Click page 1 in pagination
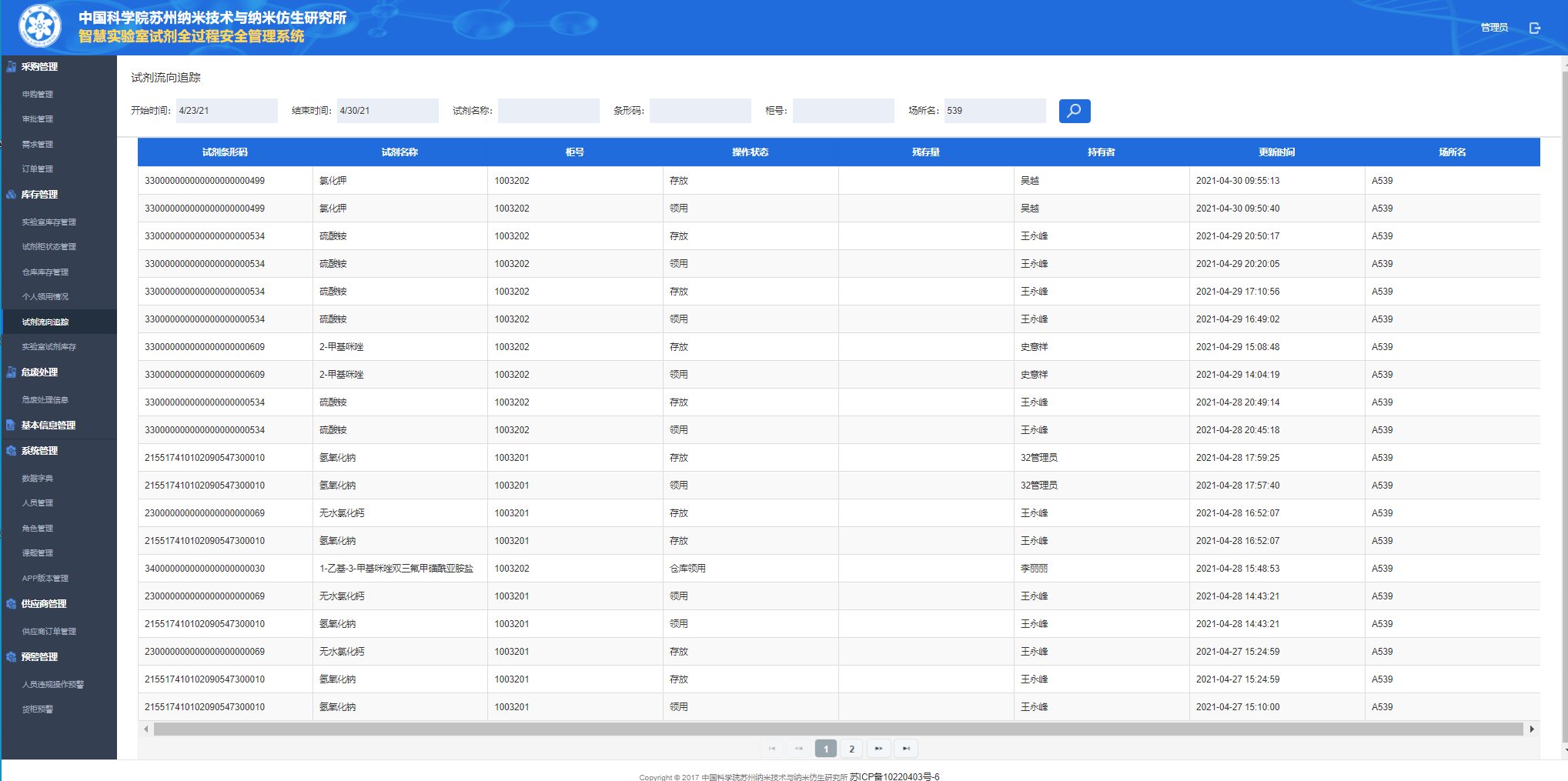Image resolution: width=1568 pixels, height=781 pixels. [826, 749]
